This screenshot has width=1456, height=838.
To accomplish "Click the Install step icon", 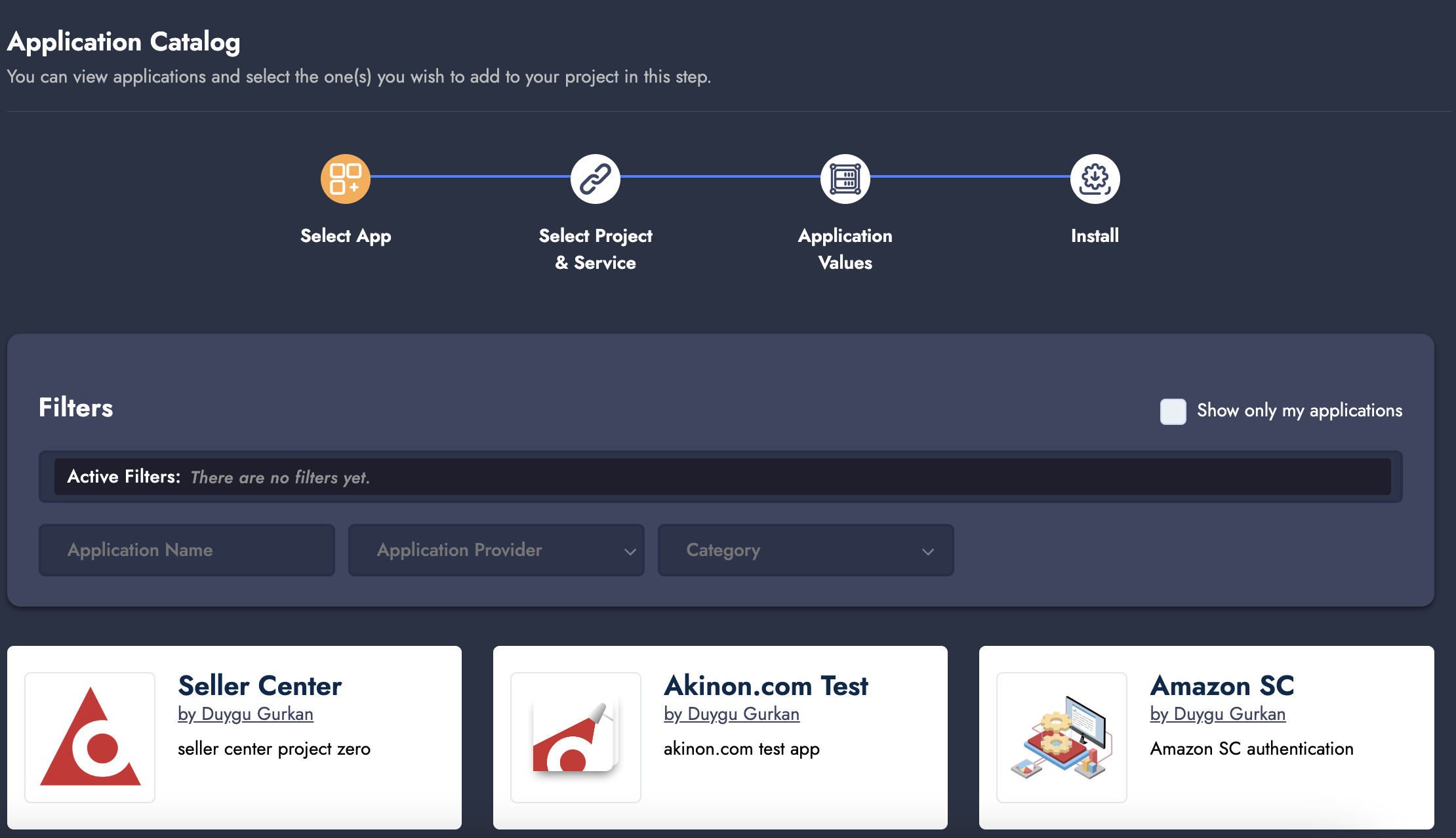I will [x=1095, y=179].
